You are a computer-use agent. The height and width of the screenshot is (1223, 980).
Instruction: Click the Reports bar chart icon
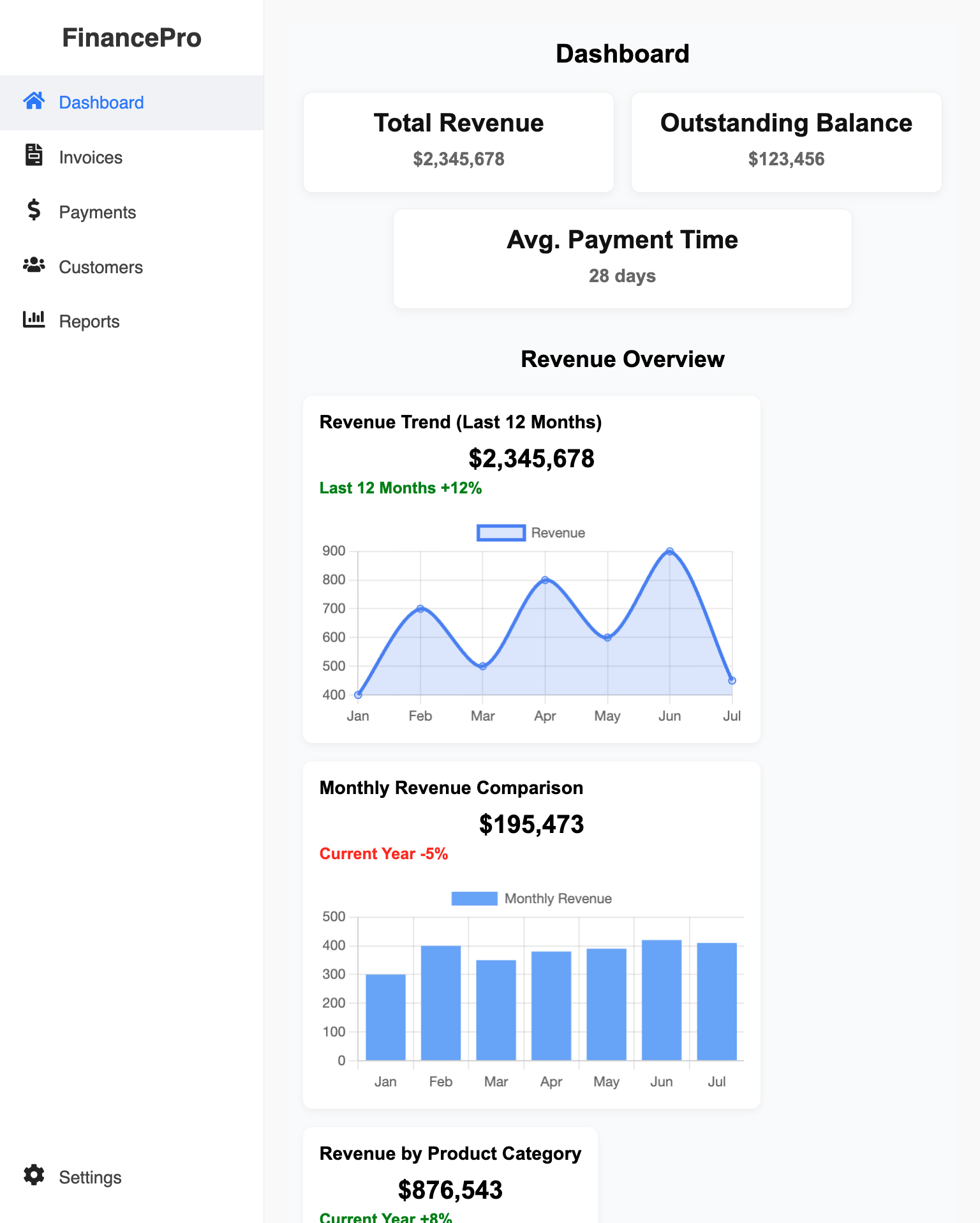[x=34, y=319]
